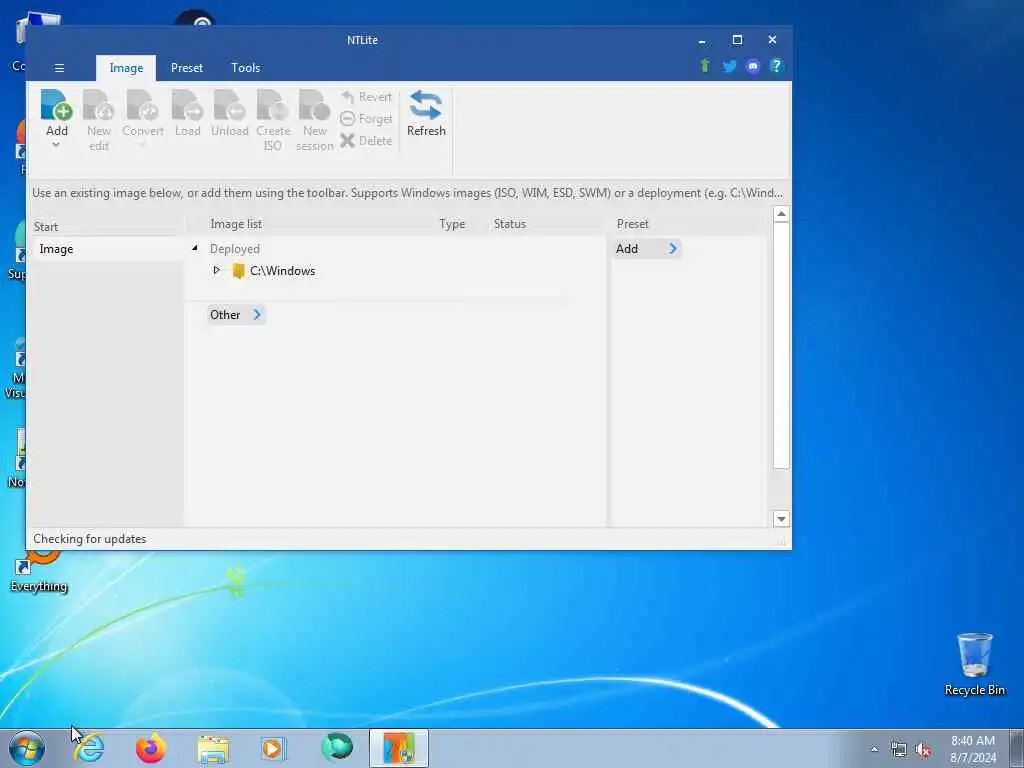Click the C:\Windows folder icon
This screenshot has width=1024, height=768.
click(x=238, y=271)
